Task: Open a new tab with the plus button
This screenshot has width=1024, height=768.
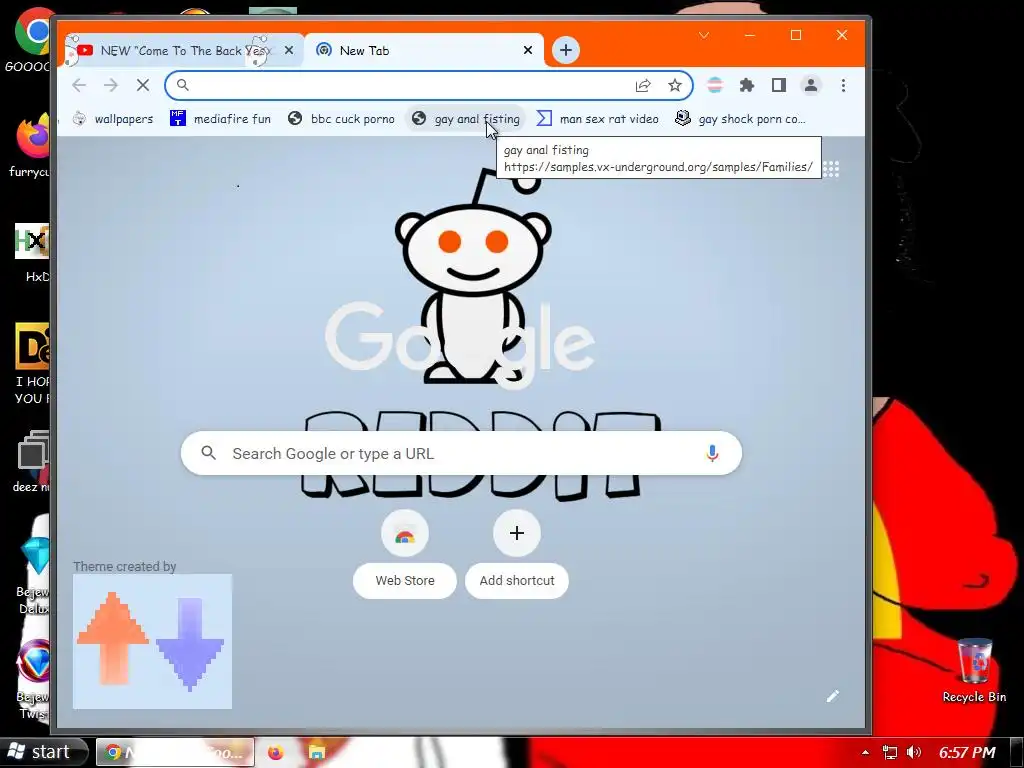Action: 566,50
